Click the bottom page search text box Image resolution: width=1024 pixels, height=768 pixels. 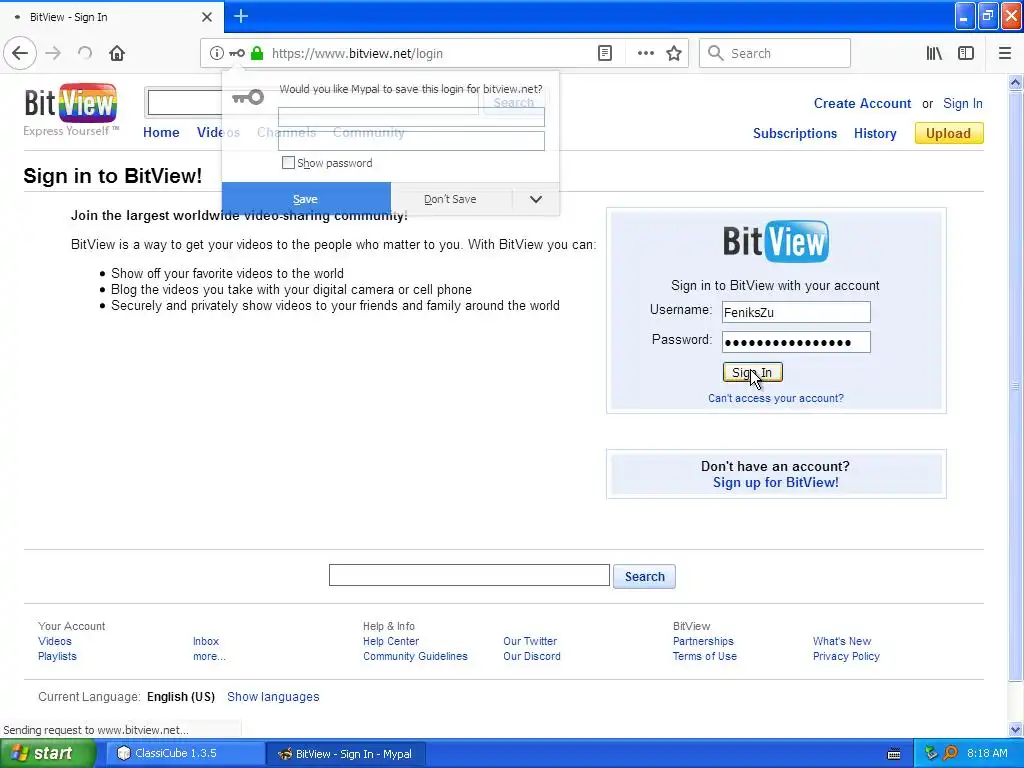coord(469,575)
